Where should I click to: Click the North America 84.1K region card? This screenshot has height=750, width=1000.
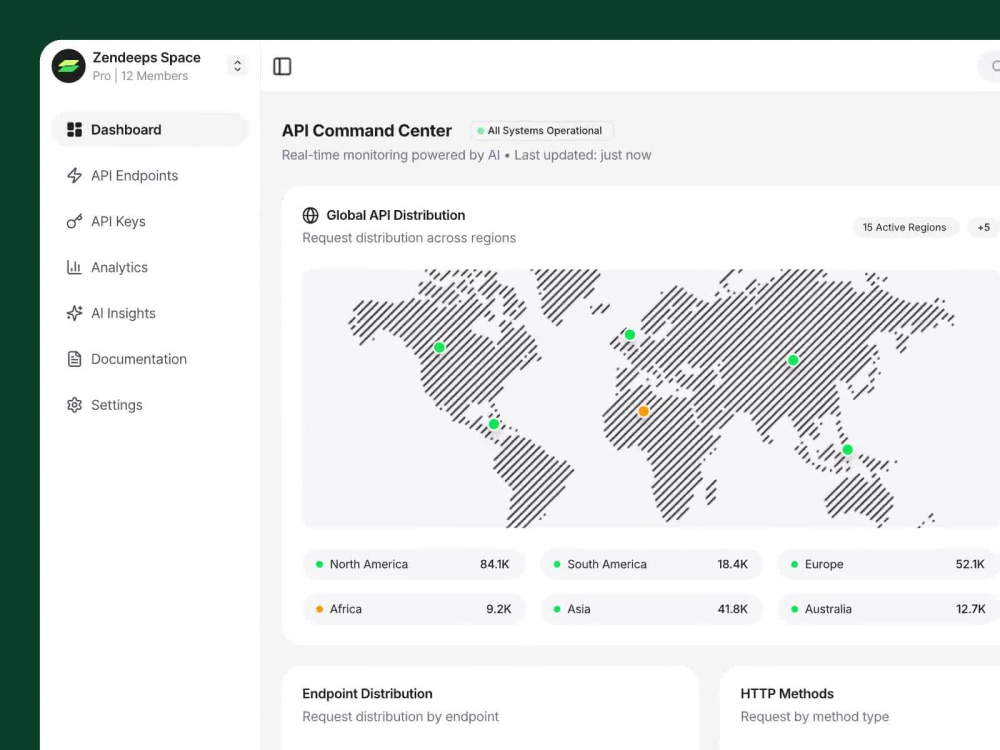[x=414, y=564]
